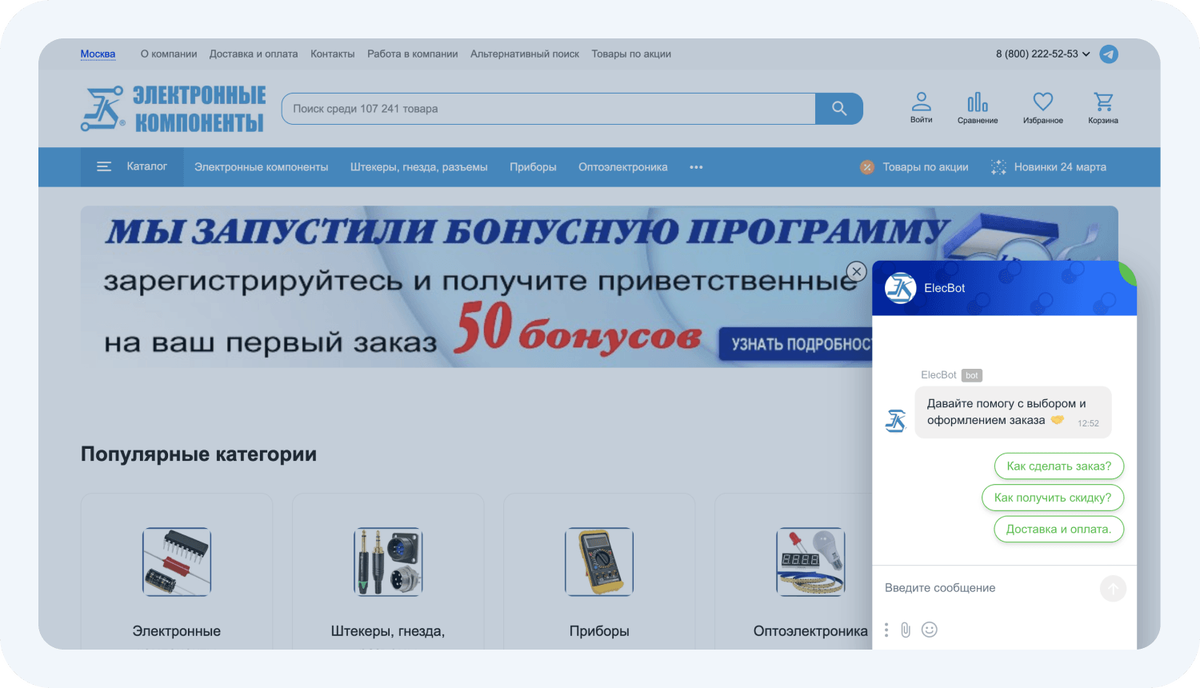Viewport: 1200px width, 688px height.
Task: Open the emoji smiley in the chat
Action: 929,630
